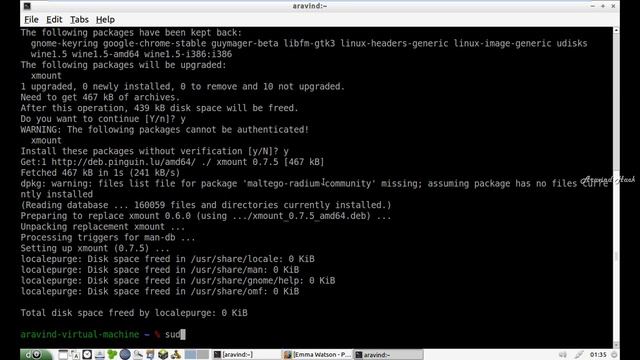Open the Edit menu
Screen dimensions: 640x360
pyautogui.click(x=54, y=20)
